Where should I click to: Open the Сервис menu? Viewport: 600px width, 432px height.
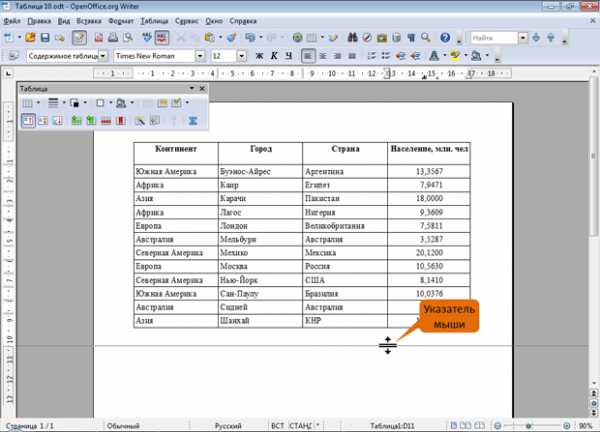(187, 21)
